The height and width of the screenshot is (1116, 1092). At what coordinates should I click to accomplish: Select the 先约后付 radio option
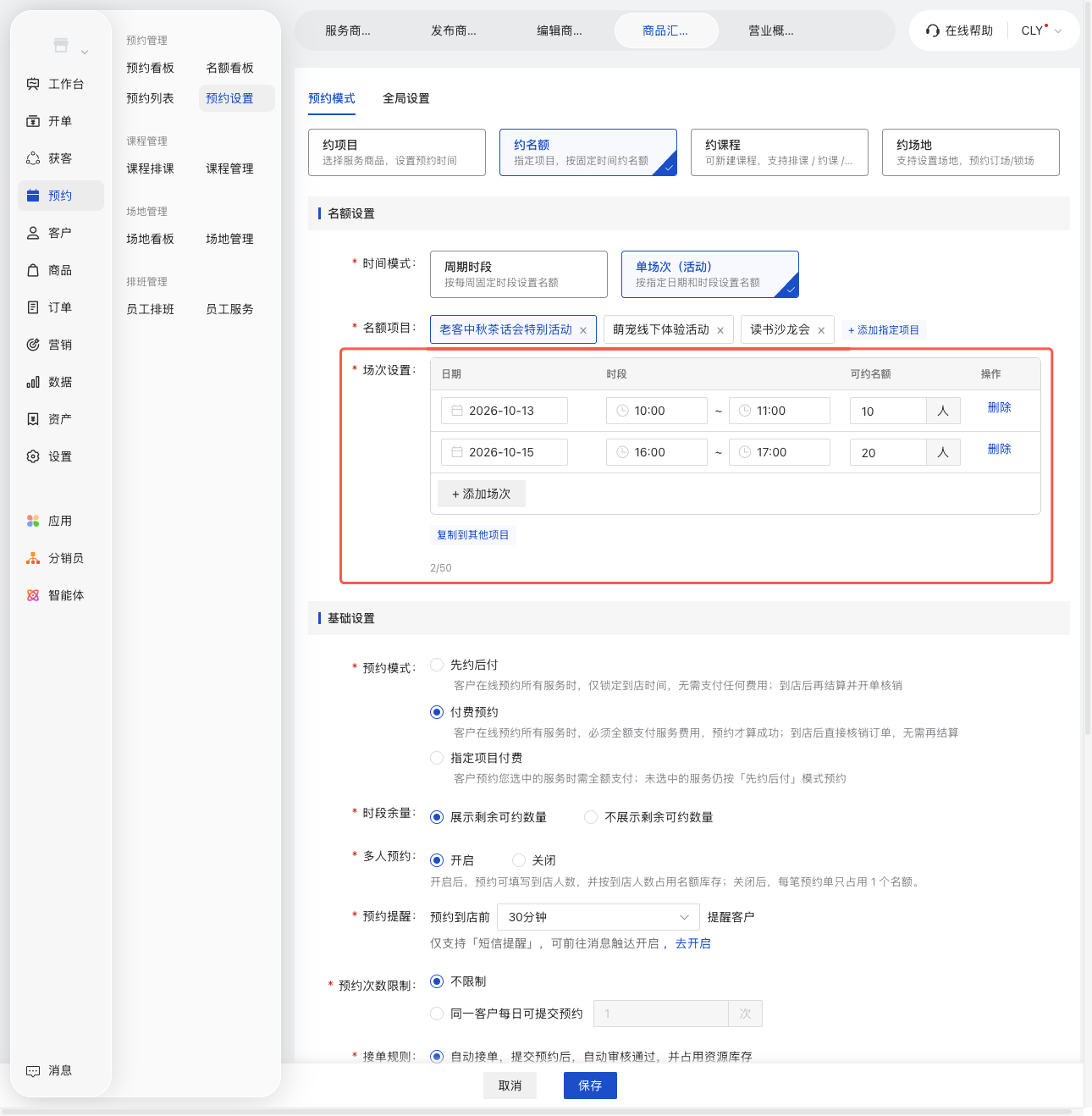(x=437, y=665)
